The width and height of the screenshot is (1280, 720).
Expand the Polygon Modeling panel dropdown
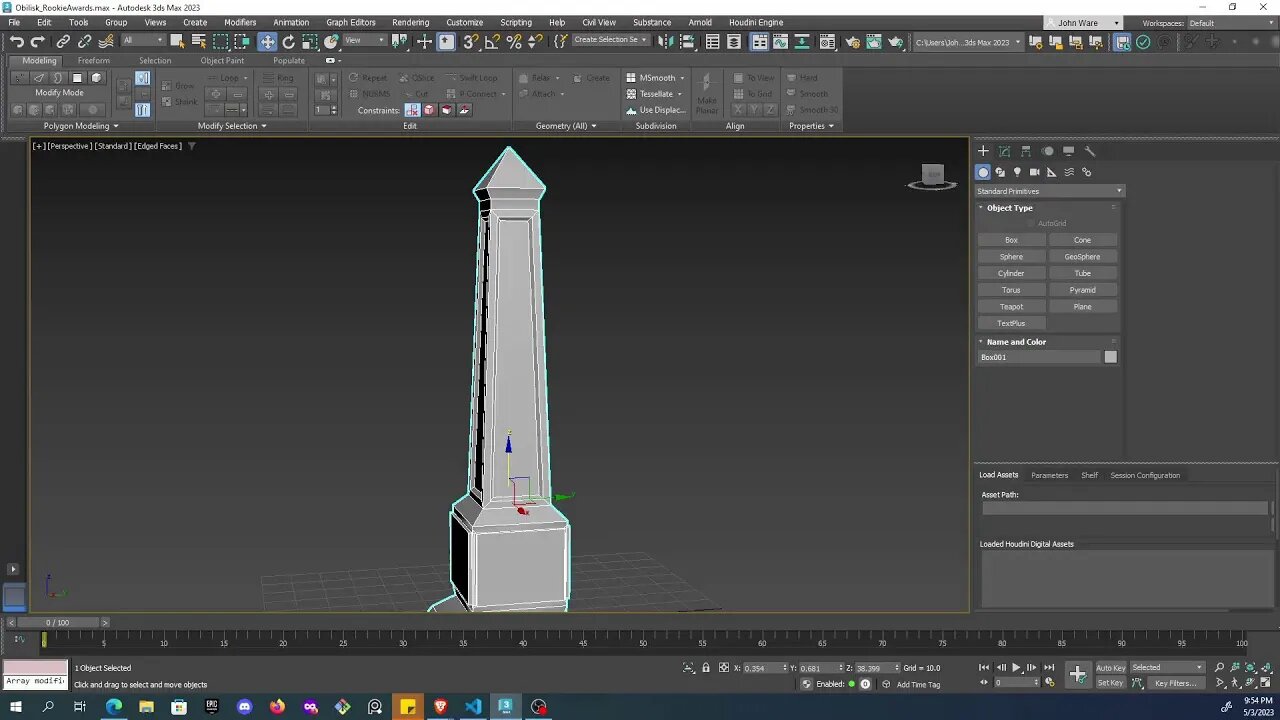tap(81, 126)
